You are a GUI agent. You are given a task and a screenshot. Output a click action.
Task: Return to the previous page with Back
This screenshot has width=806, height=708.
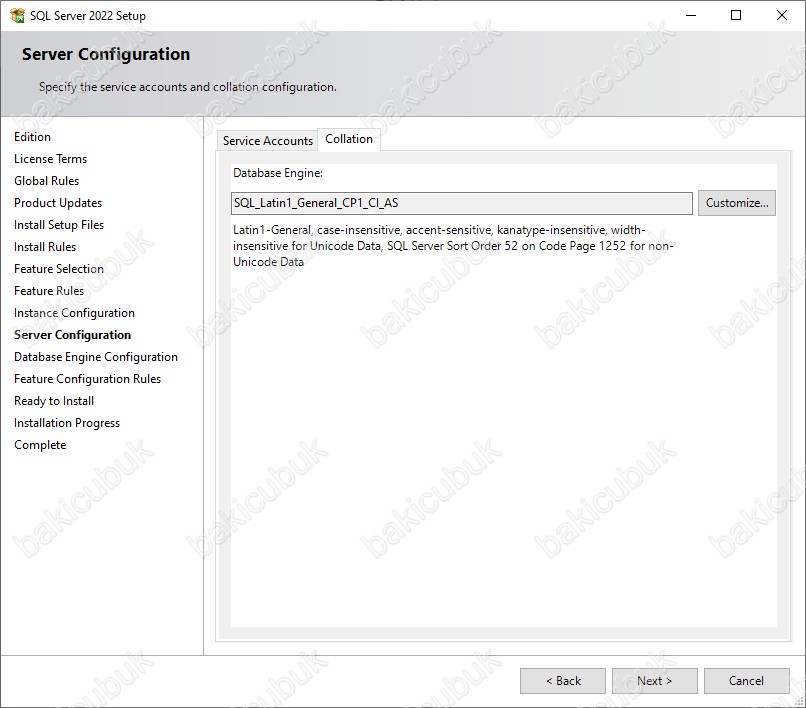[x=563, y=681]
